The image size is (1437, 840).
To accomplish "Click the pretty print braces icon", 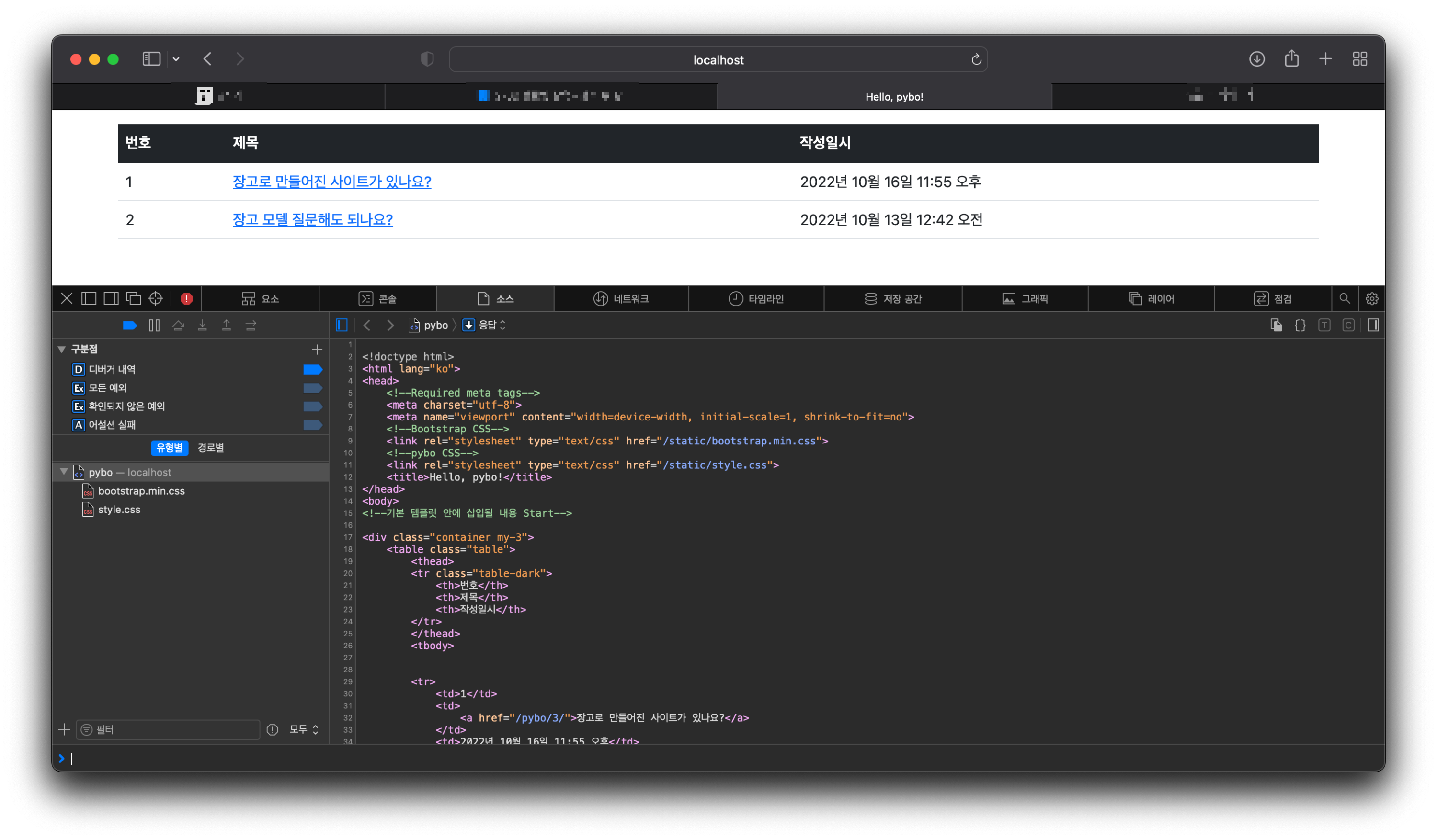I will click(x=1300, y=325).
